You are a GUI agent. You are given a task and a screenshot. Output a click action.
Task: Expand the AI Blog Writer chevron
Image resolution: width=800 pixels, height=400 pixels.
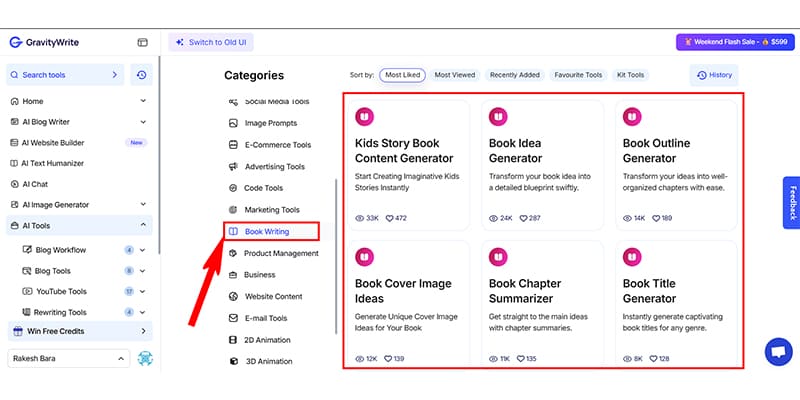(x=143, y=122)
